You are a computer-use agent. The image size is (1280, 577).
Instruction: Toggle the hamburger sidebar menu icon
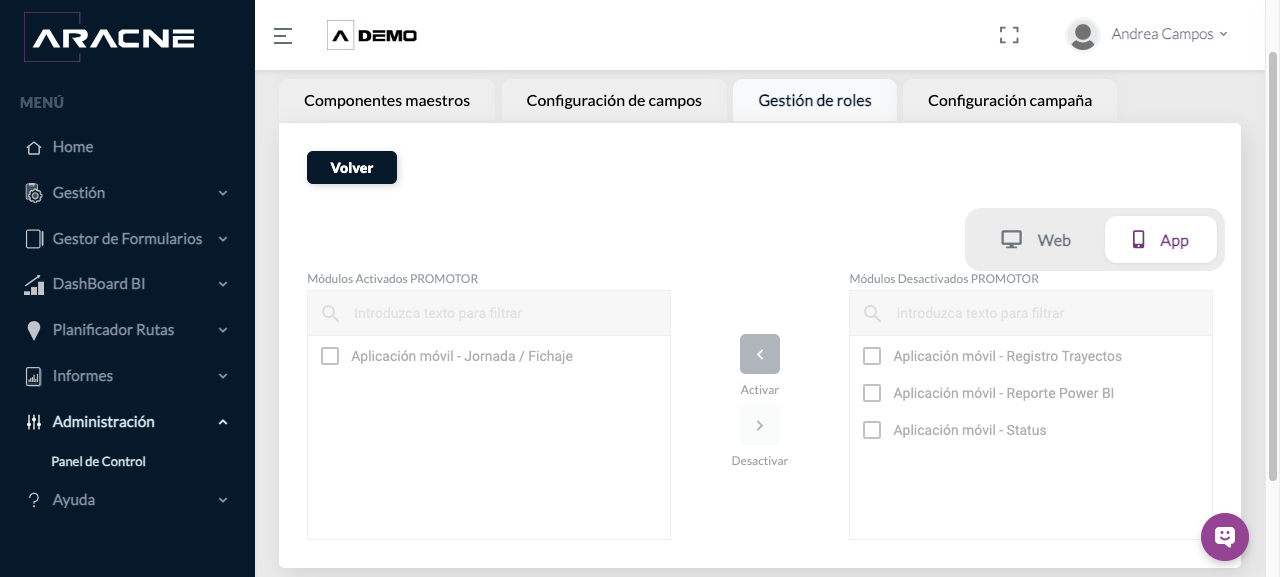point(283,36)
